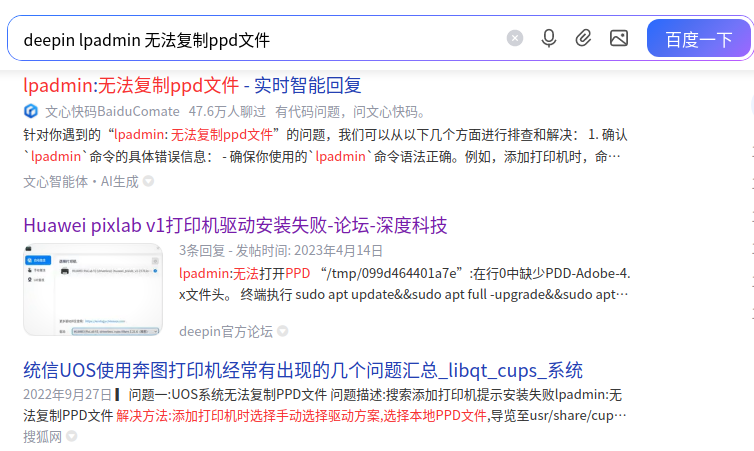Viewport: 754px width, 451px height.
Task: Open image search via the picture icon
Action: (x=619, y=38)
